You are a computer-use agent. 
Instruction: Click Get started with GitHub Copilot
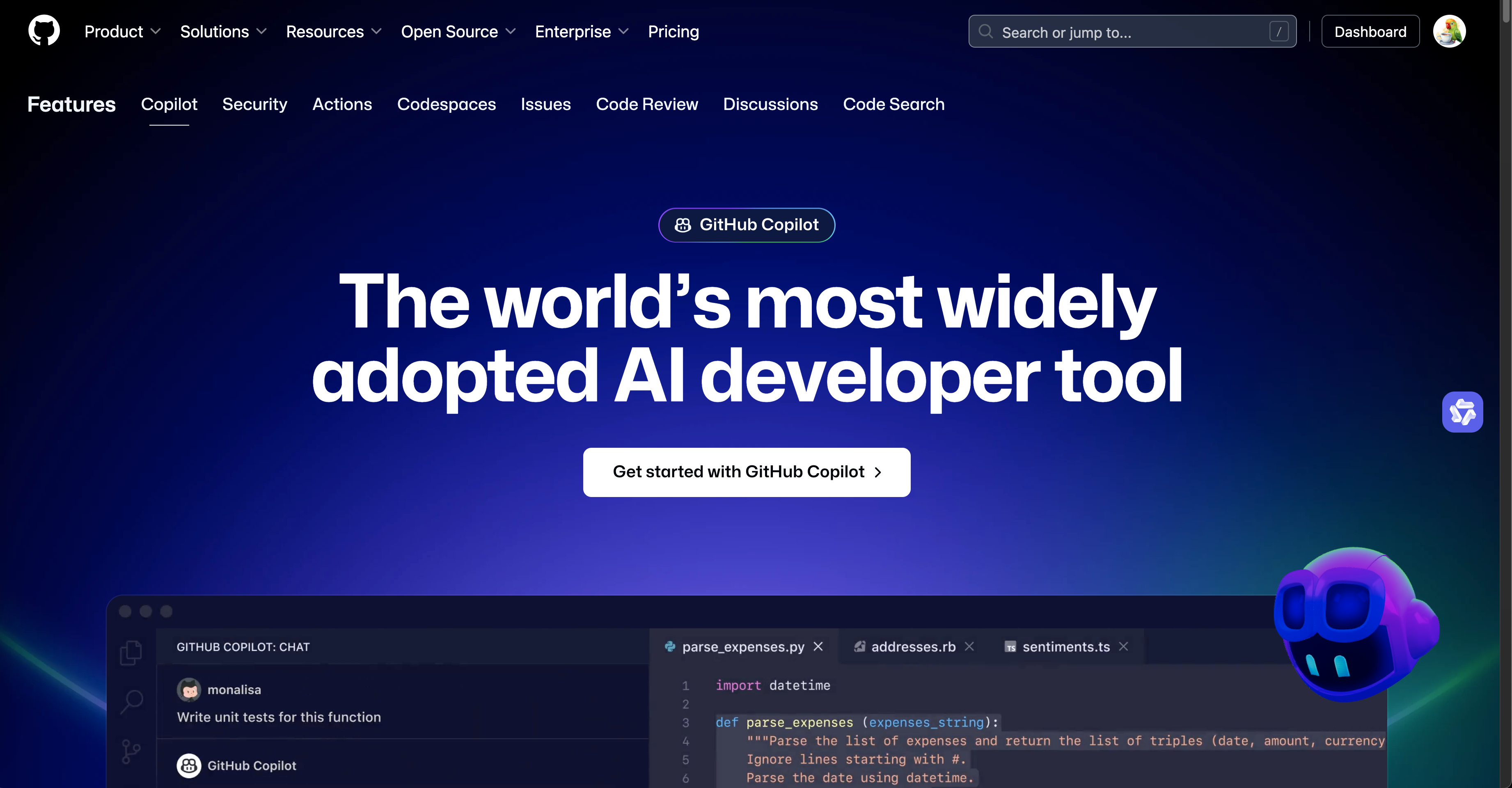pyautogui.click(x=747, y=472)
